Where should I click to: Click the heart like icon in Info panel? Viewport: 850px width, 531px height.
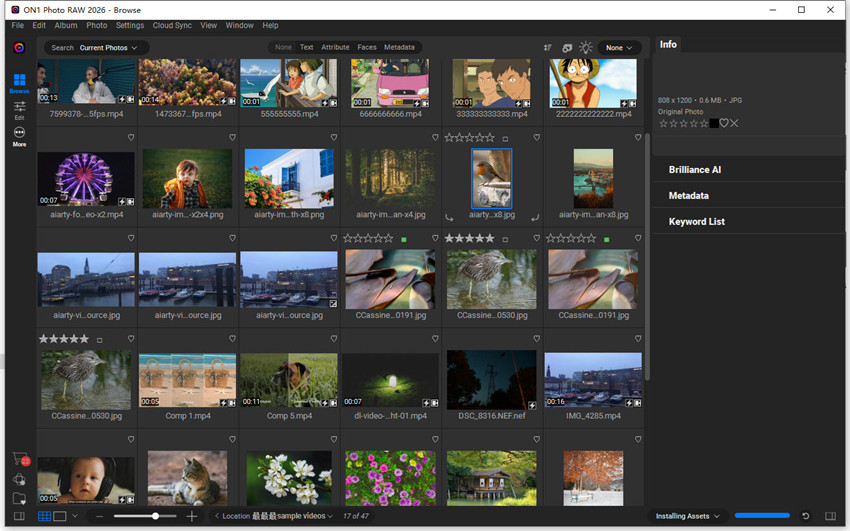click(x=724, y=124)
